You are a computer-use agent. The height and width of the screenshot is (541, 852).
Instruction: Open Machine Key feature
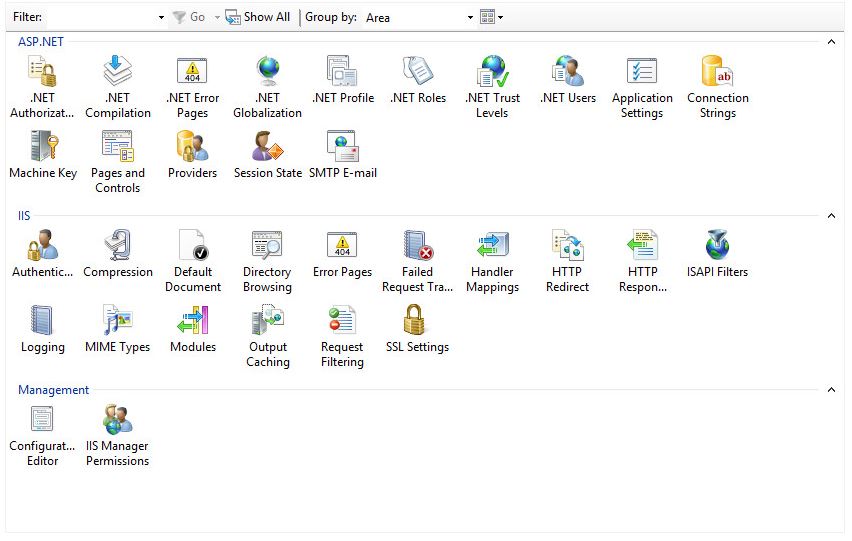pyautogui.click(x=43, y=155)
